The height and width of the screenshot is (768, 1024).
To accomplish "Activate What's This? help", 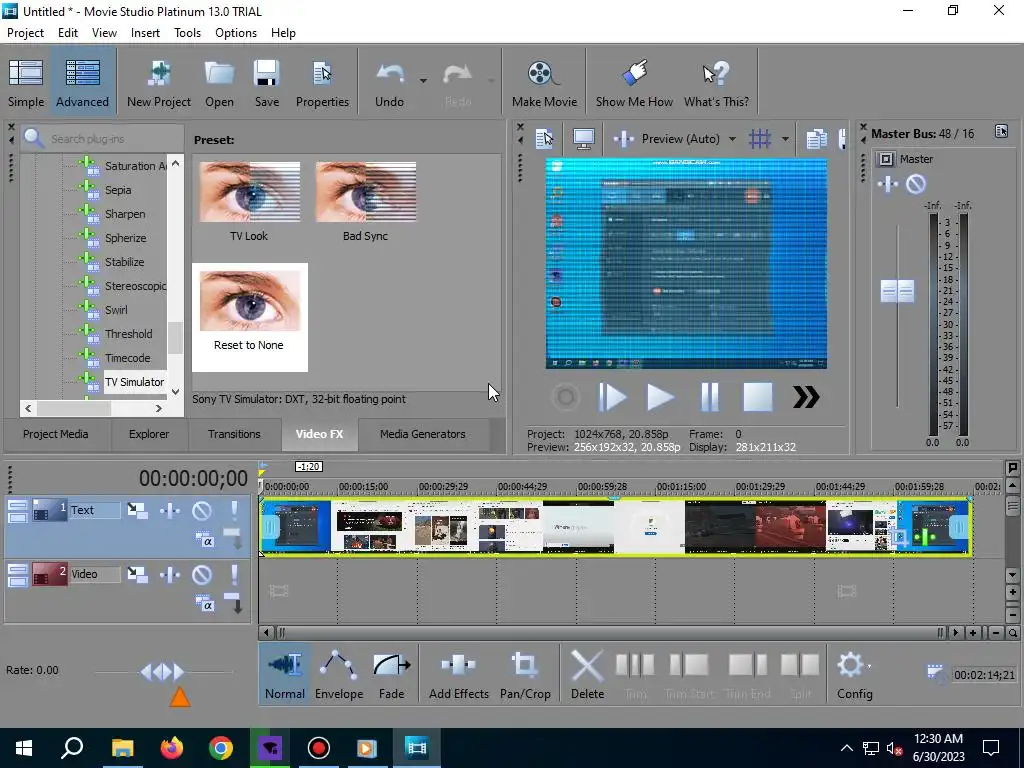I will coord(716,83).
